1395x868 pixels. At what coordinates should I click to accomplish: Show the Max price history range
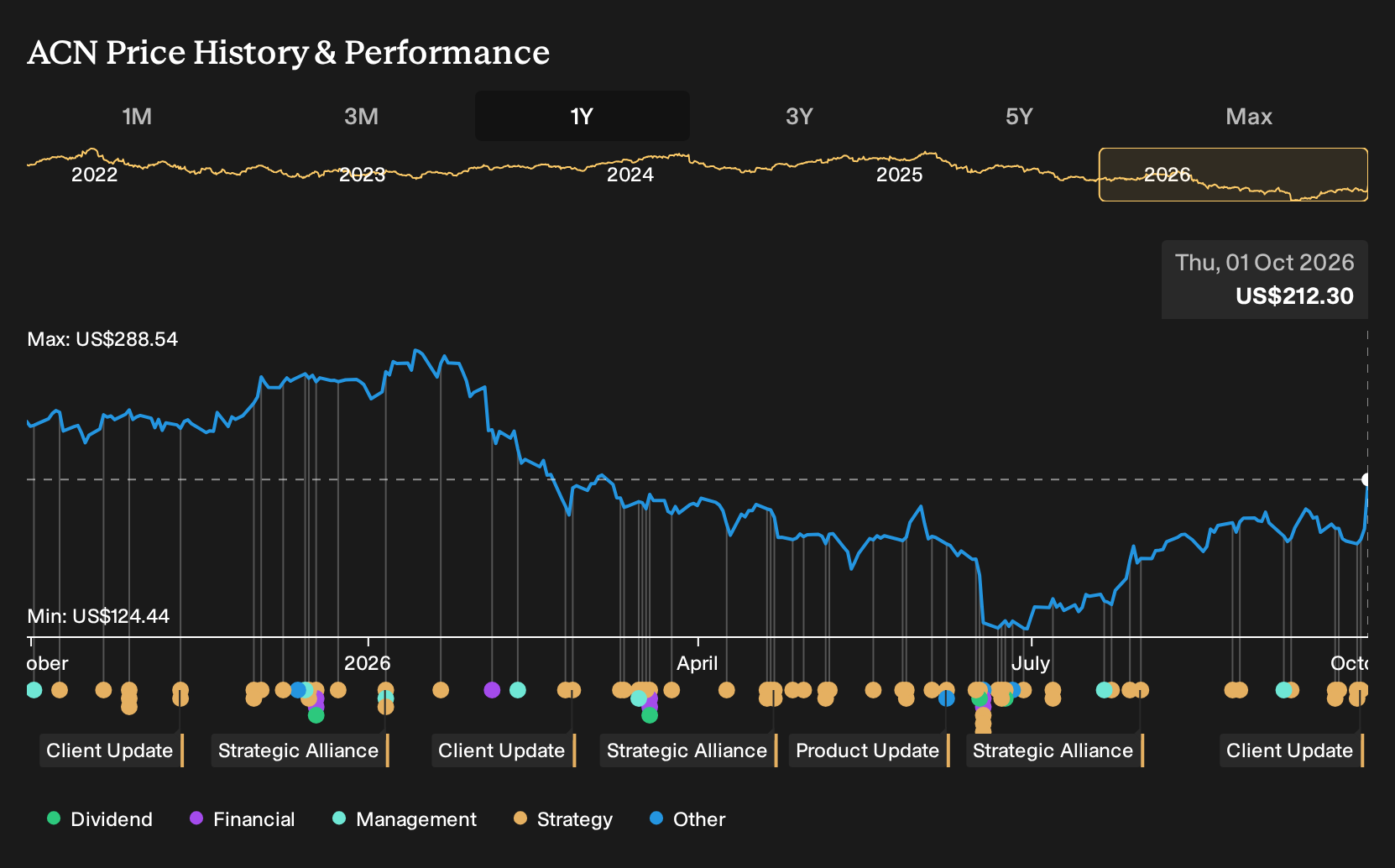tap(1249, 116)
